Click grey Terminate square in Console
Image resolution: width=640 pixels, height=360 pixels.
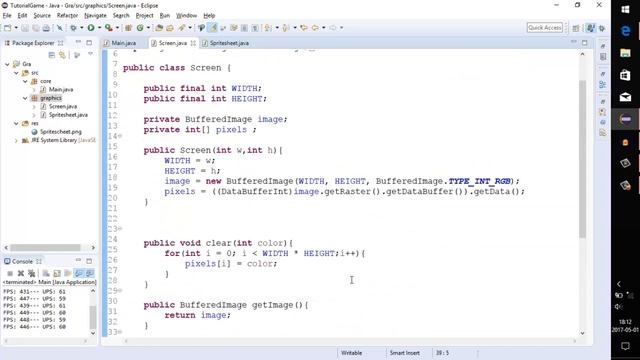(x=10, y=273)
